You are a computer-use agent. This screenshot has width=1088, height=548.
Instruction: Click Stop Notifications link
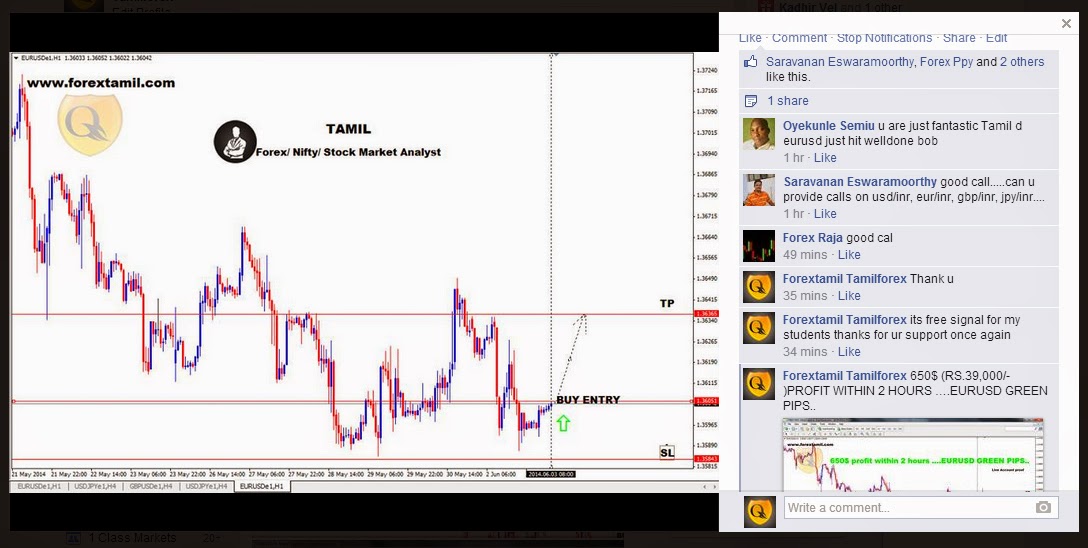(x=885, y=37)
